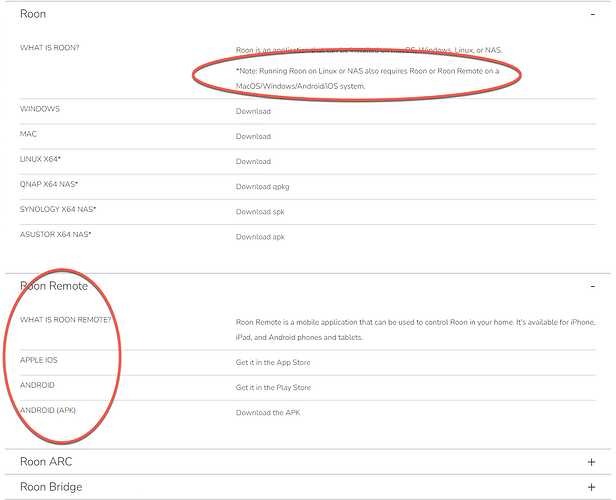The image size is (616, 500).
Task: Select the WHAT IS ROON REMOTE? label
Action: [x=66, y=320]
